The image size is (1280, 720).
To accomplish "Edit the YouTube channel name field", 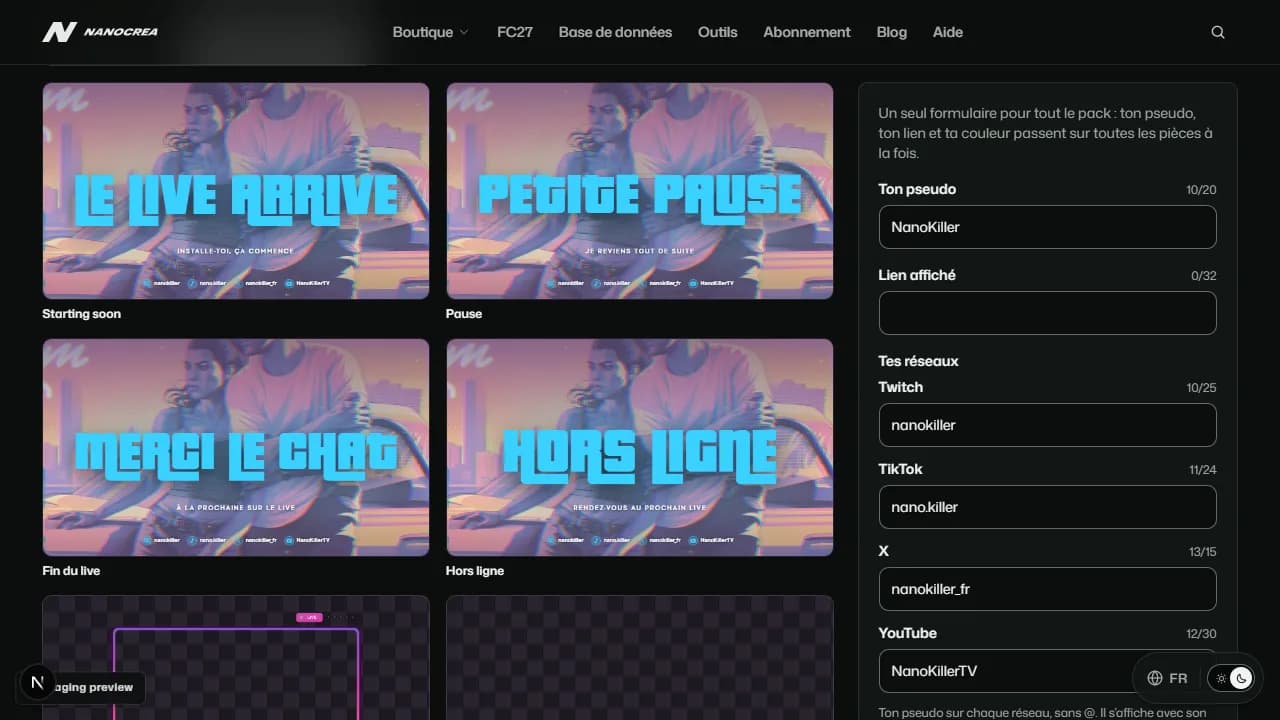I will 1047,671.
